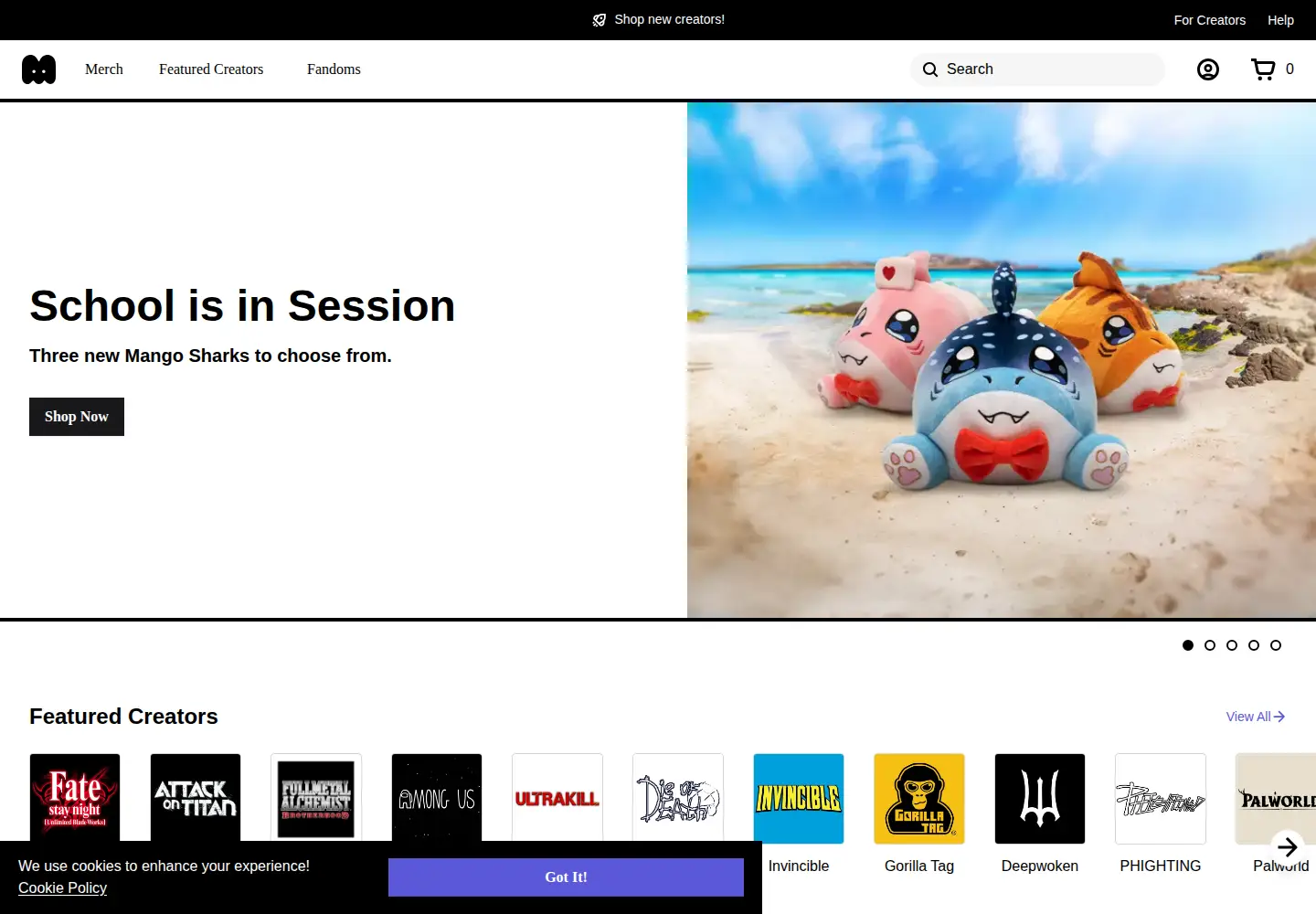The image size is (1316, 914).
Task: Click the carousel next arrow button
Action: [x=1288, y=847]
